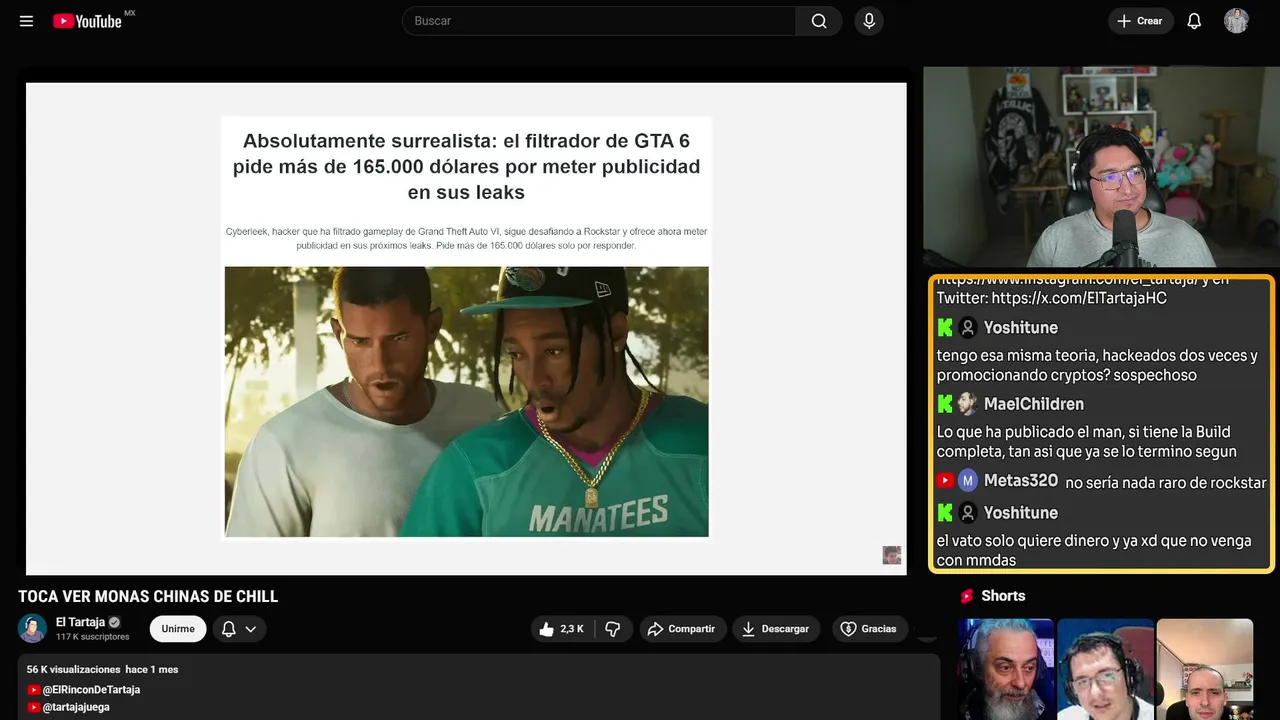1280x720 pixels.
Task: Click the verified badge next to El Tartaja
Action: (x=114, y=622)
